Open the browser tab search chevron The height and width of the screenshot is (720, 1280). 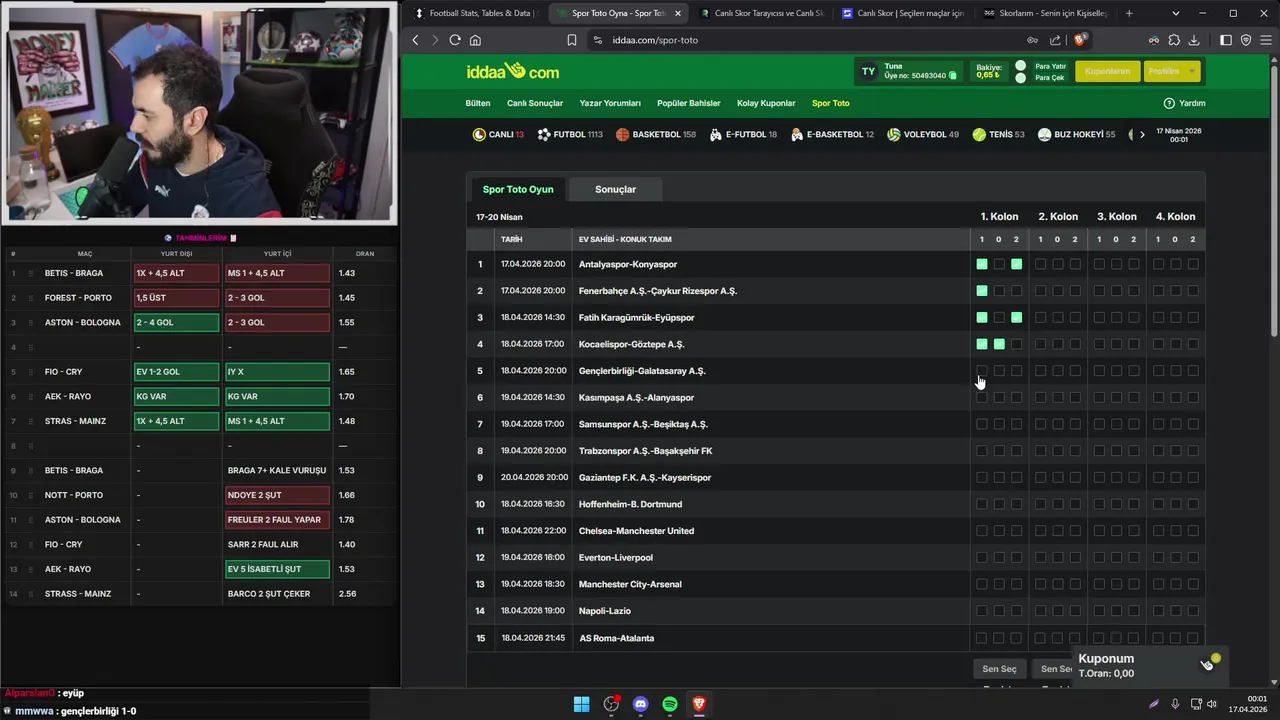coord(1176,13)
